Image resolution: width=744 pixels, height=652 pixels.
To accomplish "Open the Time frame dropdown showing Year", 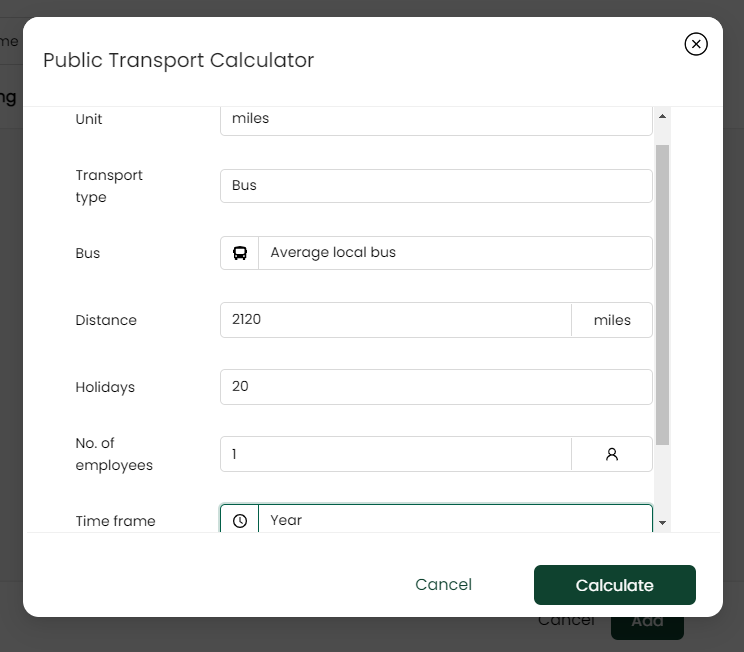I will click(x=455, y=519).
